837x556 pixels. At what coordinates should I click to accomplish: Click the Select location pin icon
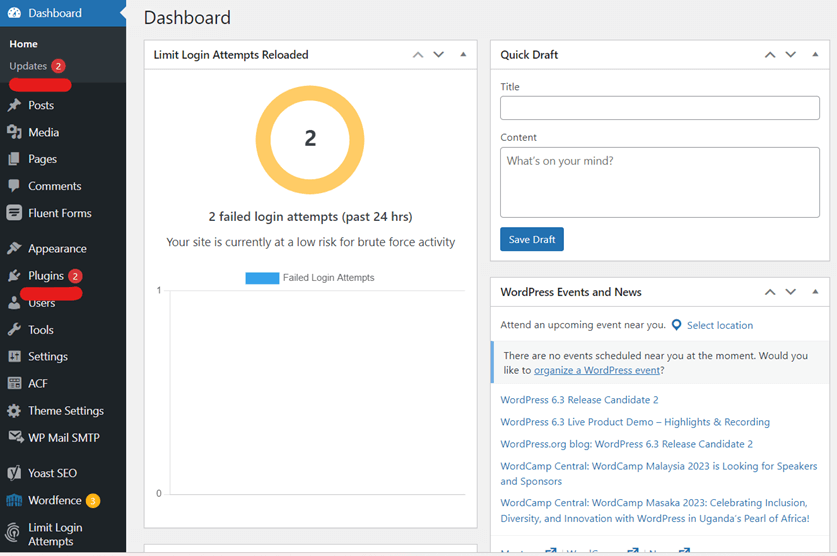tap(677, 325)
